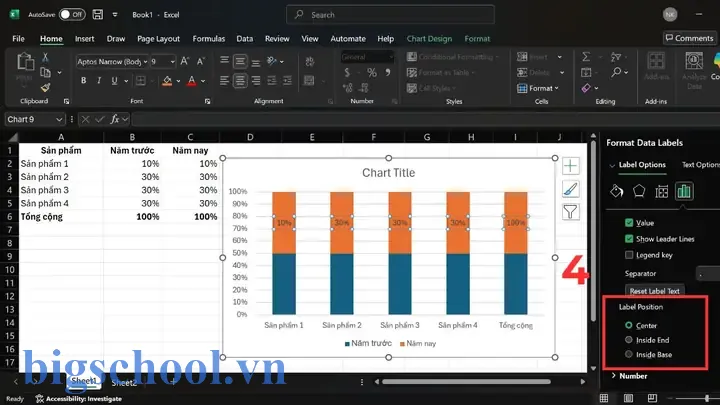
Task: Click the Chart Elements plus button
Action: pos(570,166)
